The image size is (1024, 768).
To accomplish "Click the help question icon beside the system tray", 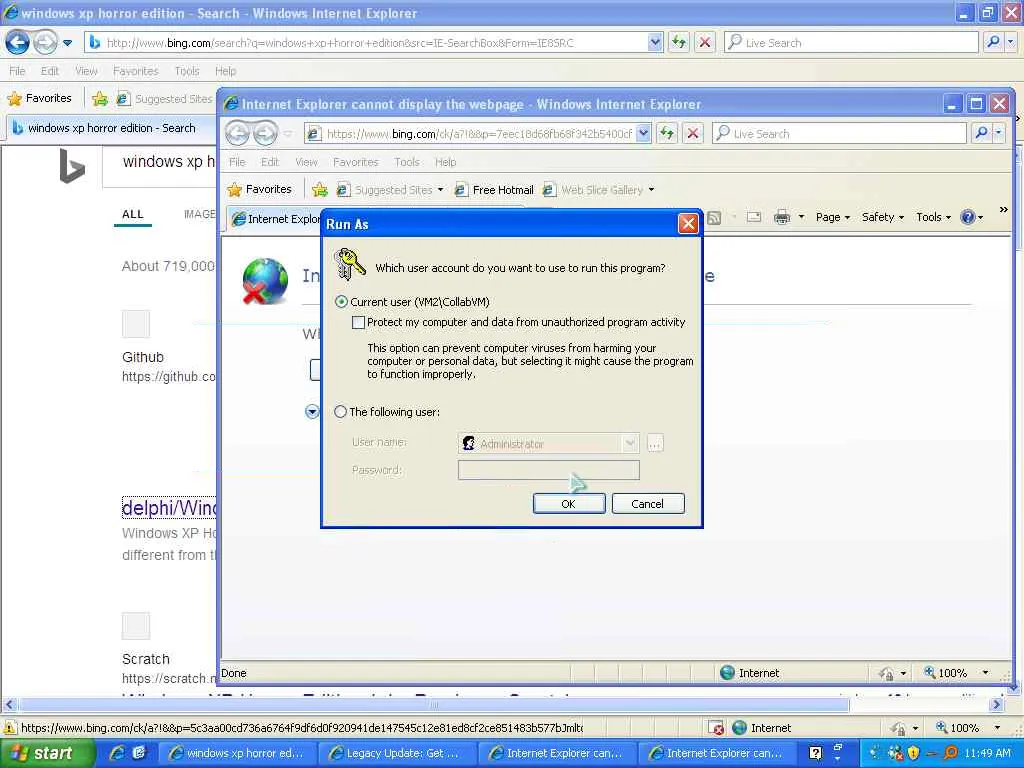I will click(815, 753).
